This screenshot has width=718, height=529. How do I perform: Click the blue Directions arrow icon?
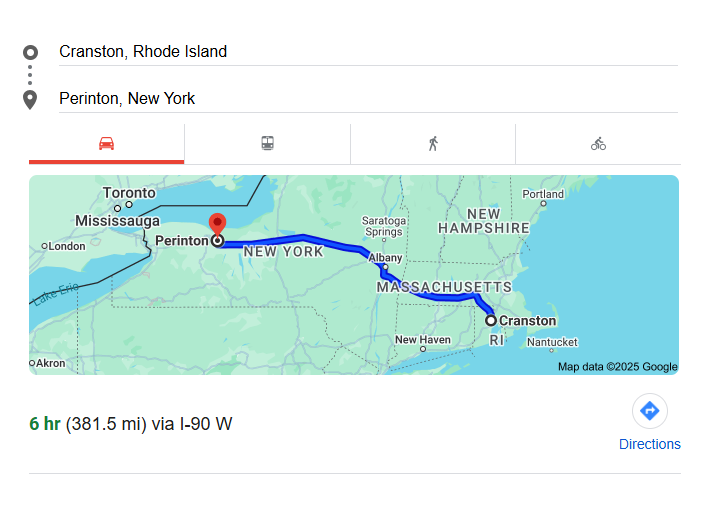(x=650, y=410)
